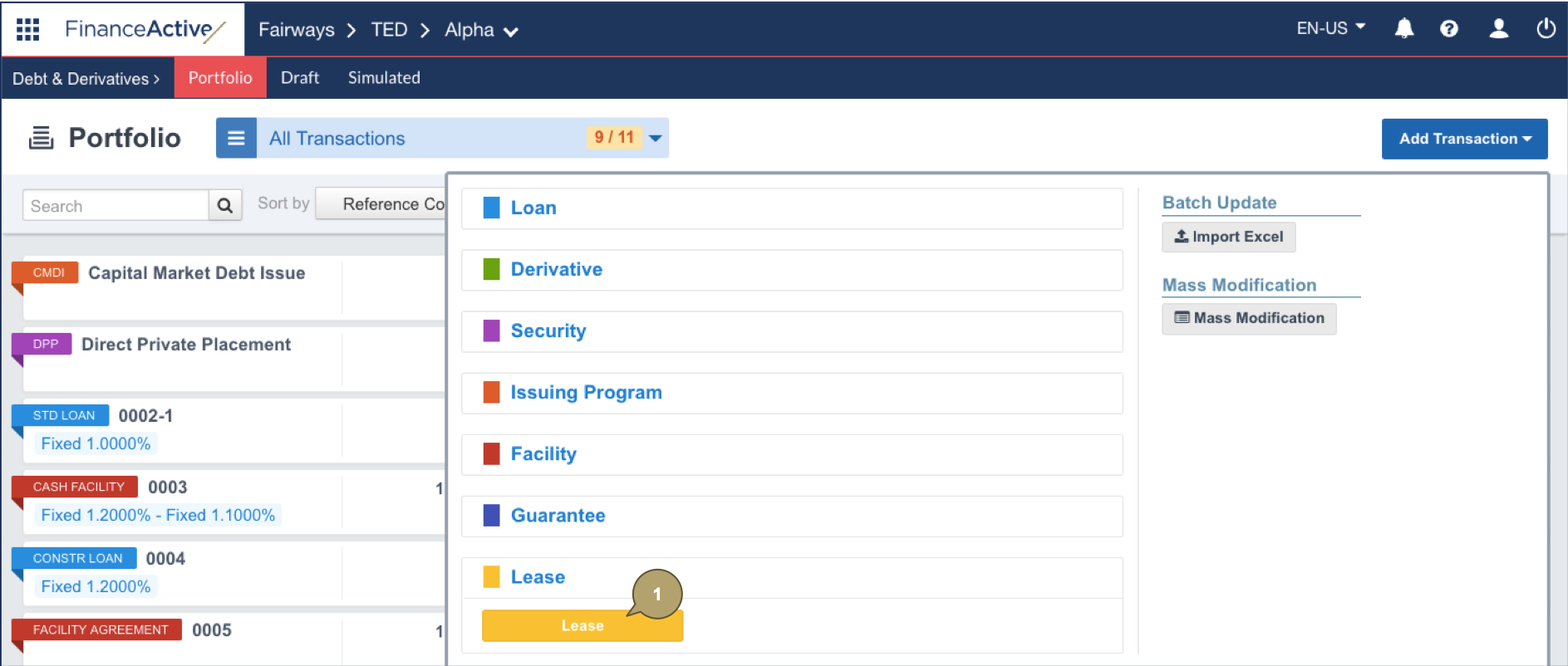
Task: Click the FinanceActive logo
Action: (145, 30)
